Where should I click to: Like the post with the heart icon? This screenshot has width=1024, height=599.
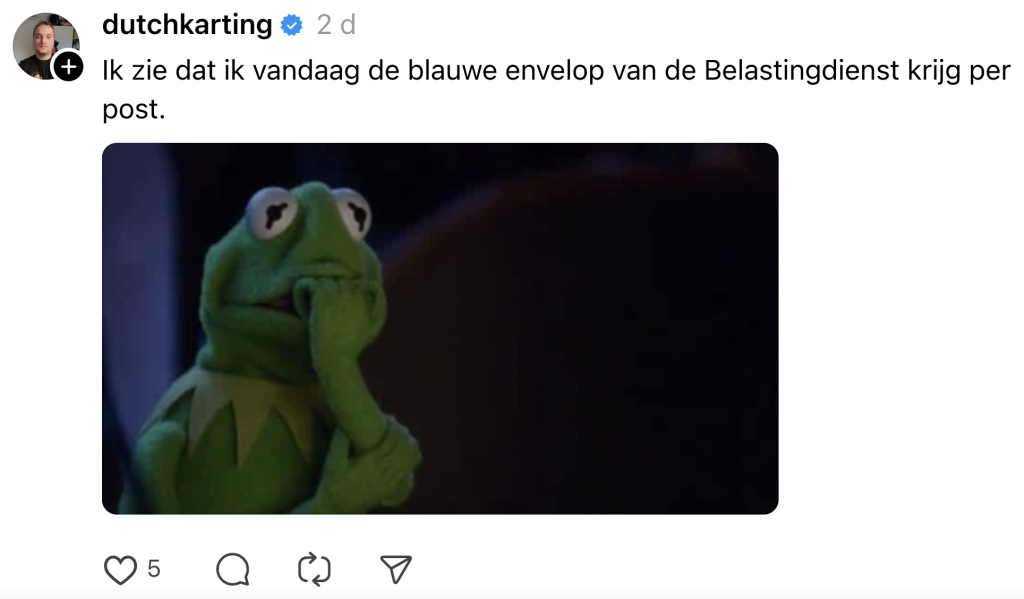coord(121,569)
